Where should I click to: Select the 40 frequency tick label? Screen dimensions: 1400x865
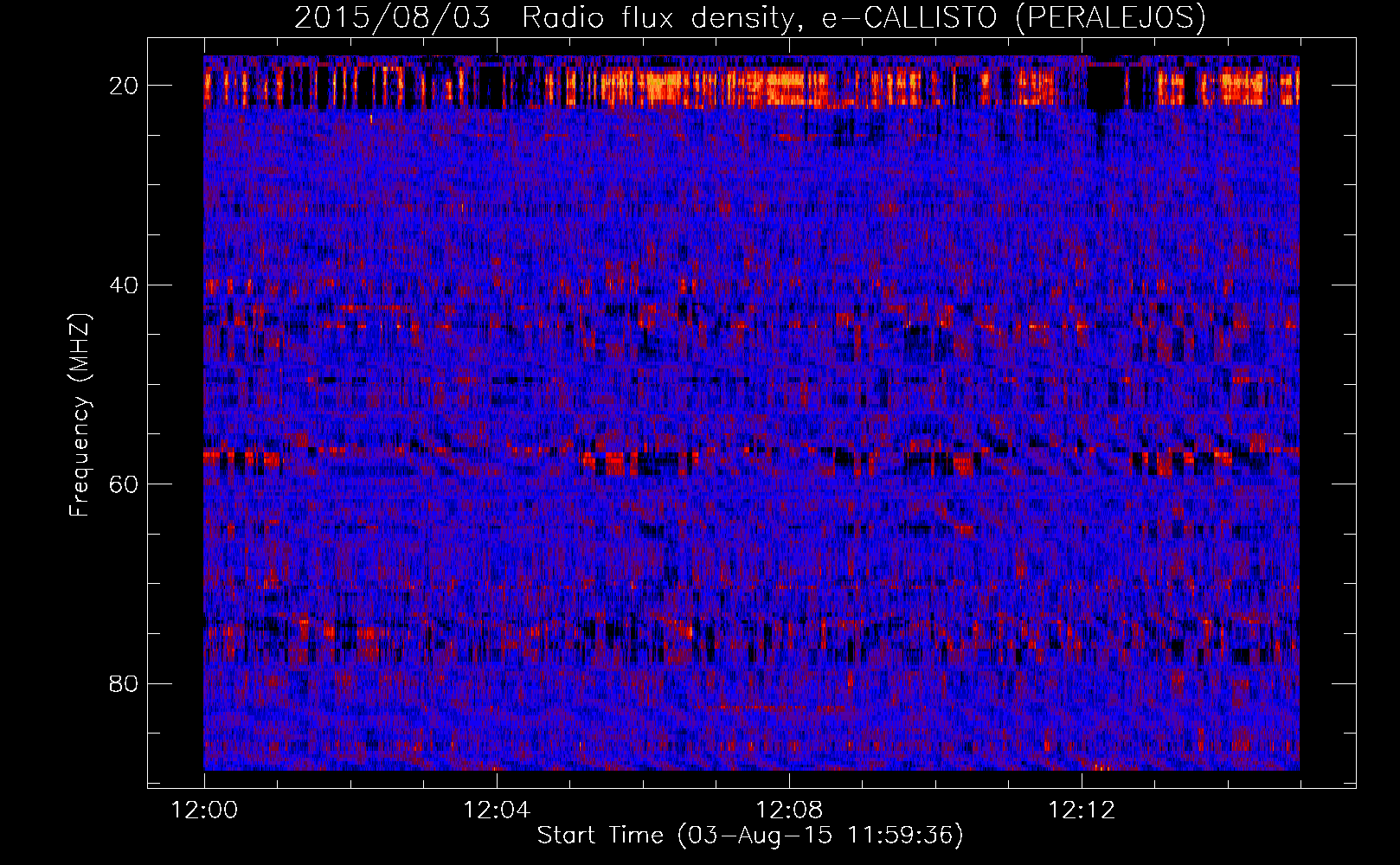tap(125, 285)
